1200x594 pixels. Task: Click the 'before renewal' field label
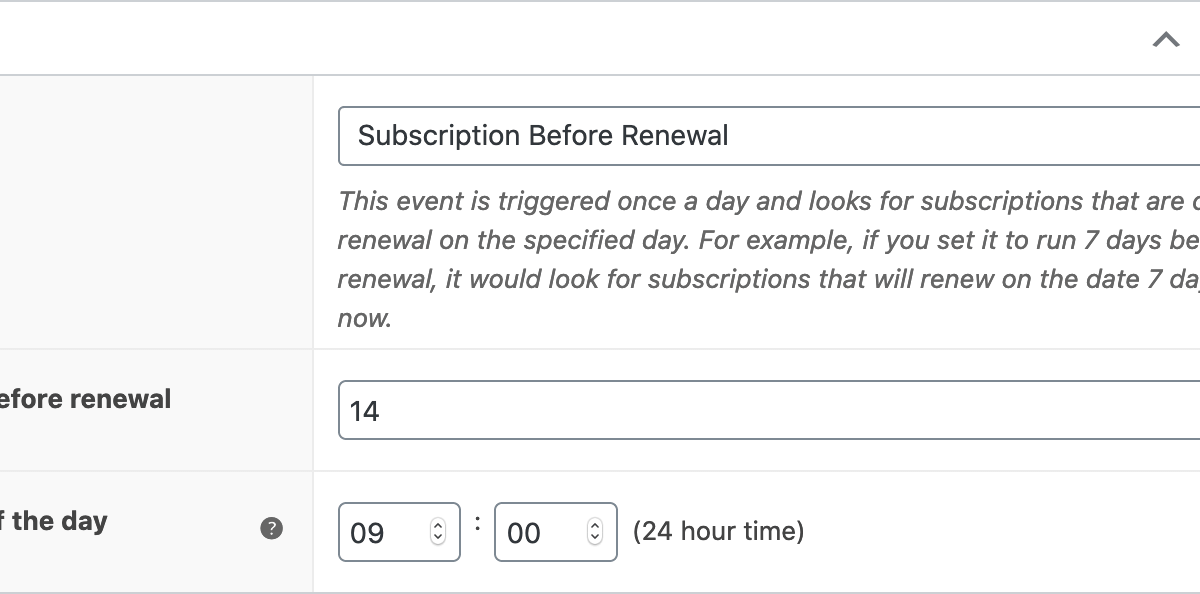tap(85, 399)
